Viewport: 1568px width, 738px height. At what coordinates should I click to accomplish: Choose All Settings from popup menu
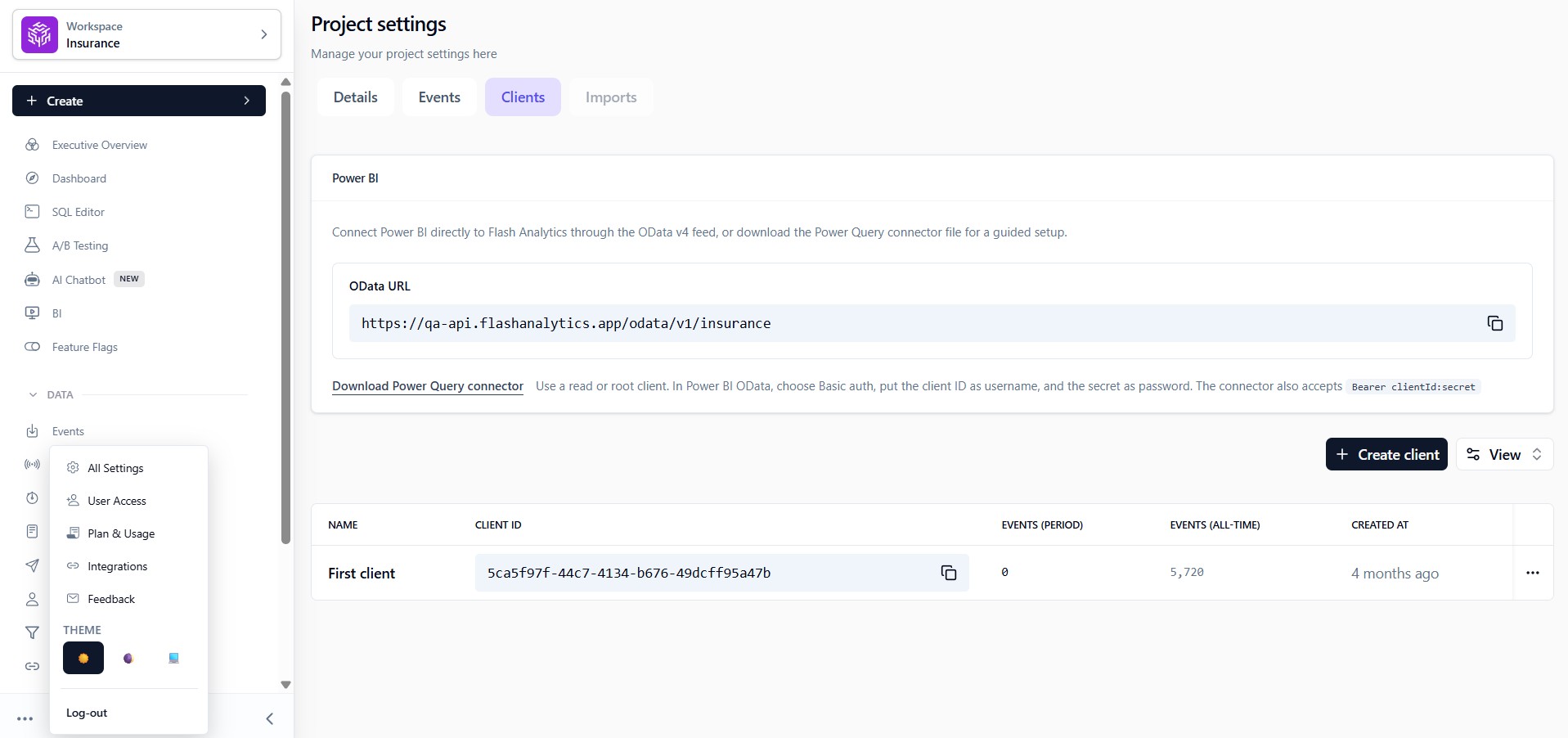tap(115, 468)
